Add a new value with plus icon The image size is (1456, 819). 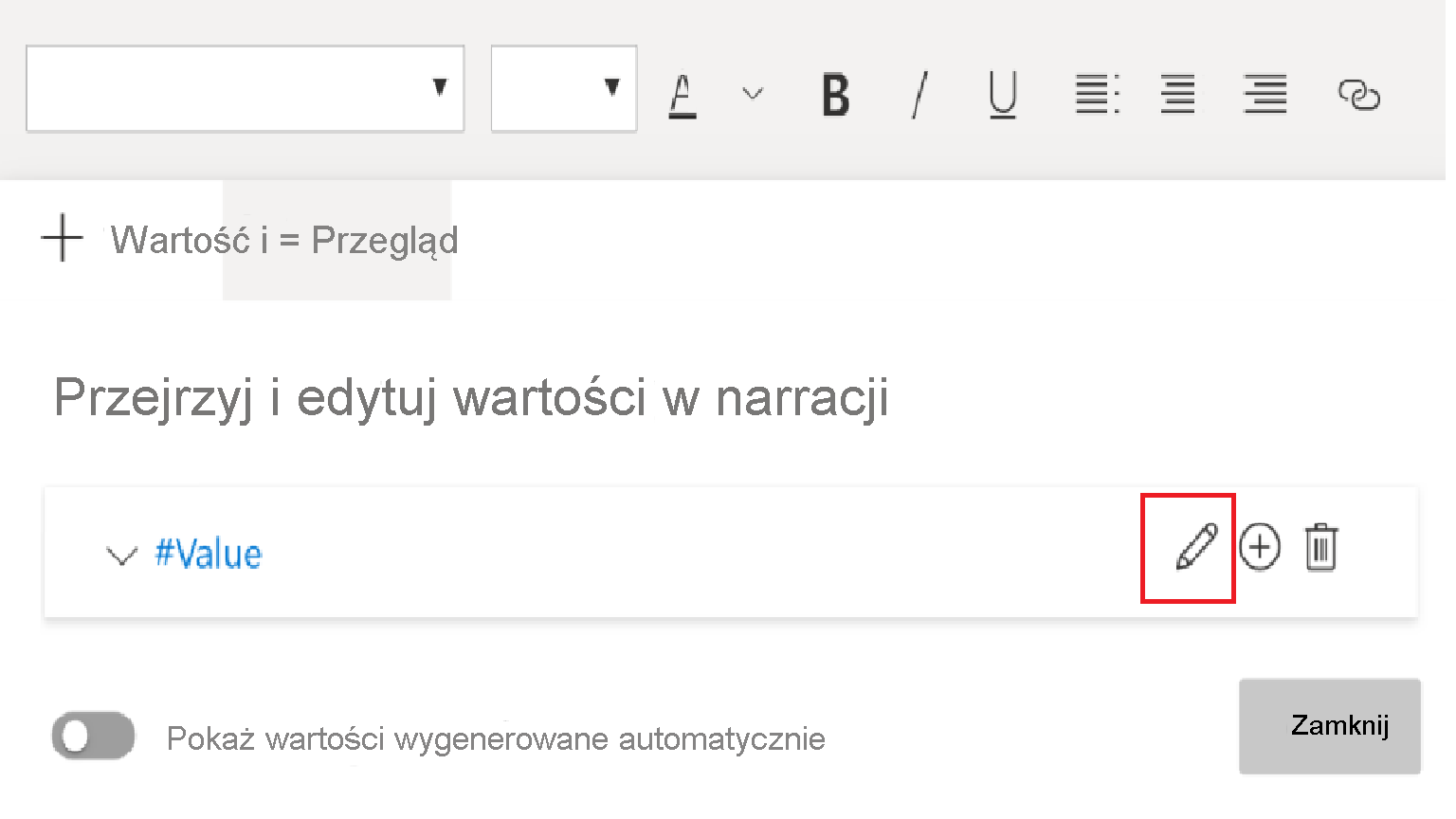pos(63,237)
